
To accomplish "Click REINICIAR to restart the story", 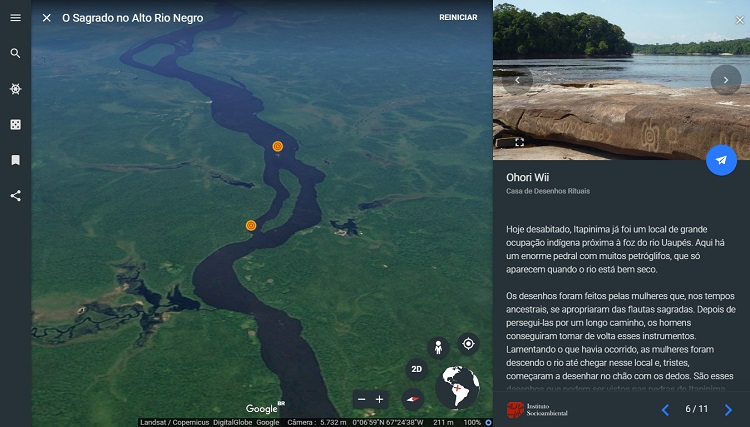I will coord(458,18).
